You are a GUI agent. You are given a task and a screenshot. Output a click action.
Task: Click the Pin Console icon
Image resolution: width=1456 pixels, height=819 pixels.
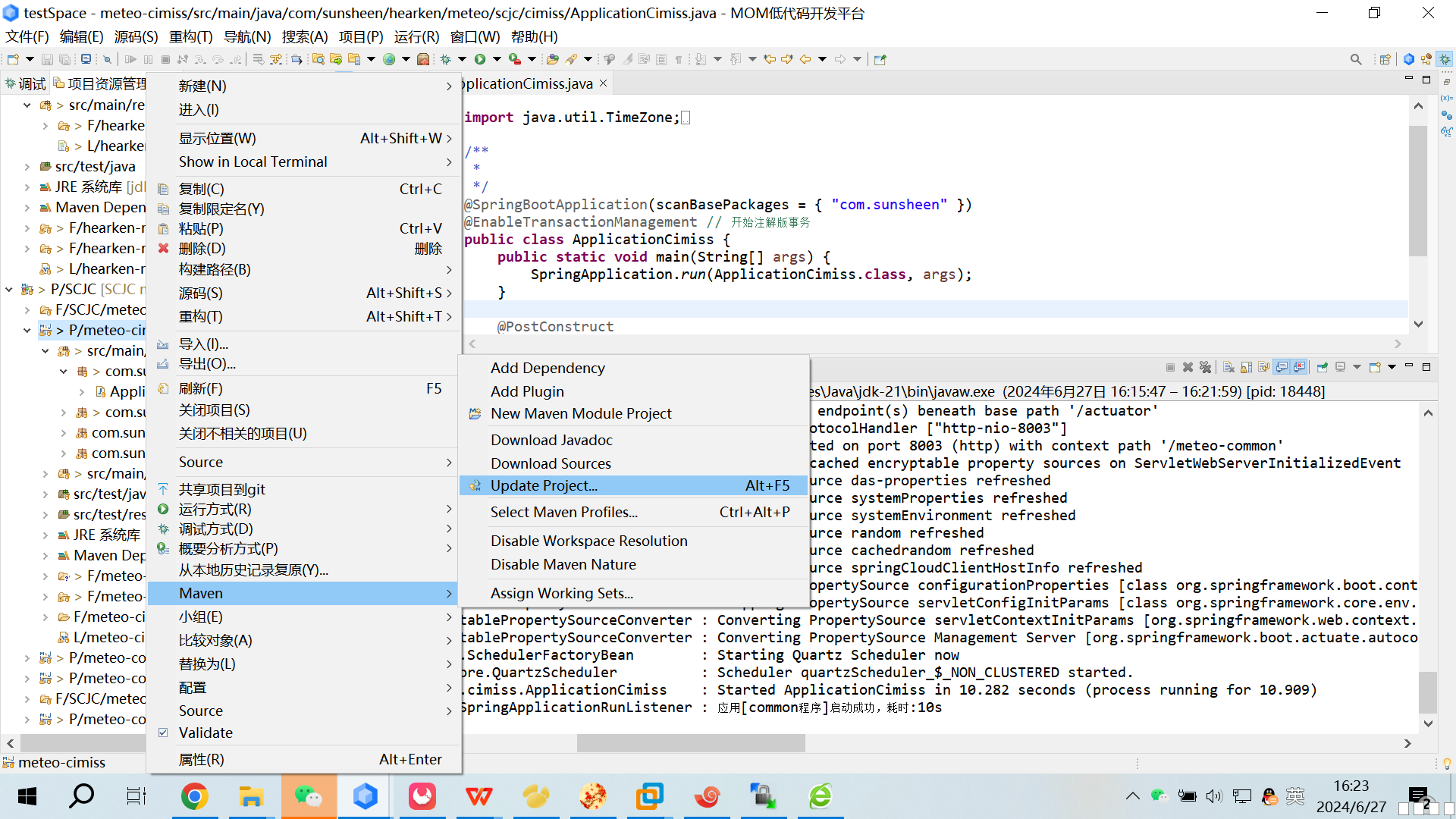pyautogui.click(x=1322, y=367)
